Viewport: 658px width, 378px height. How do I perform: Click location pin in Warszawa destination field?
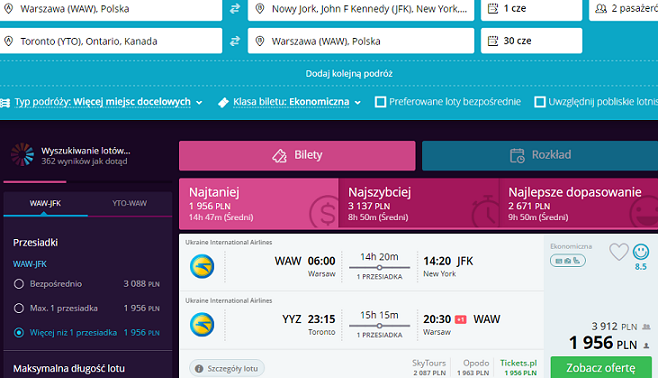click(260, 41)
